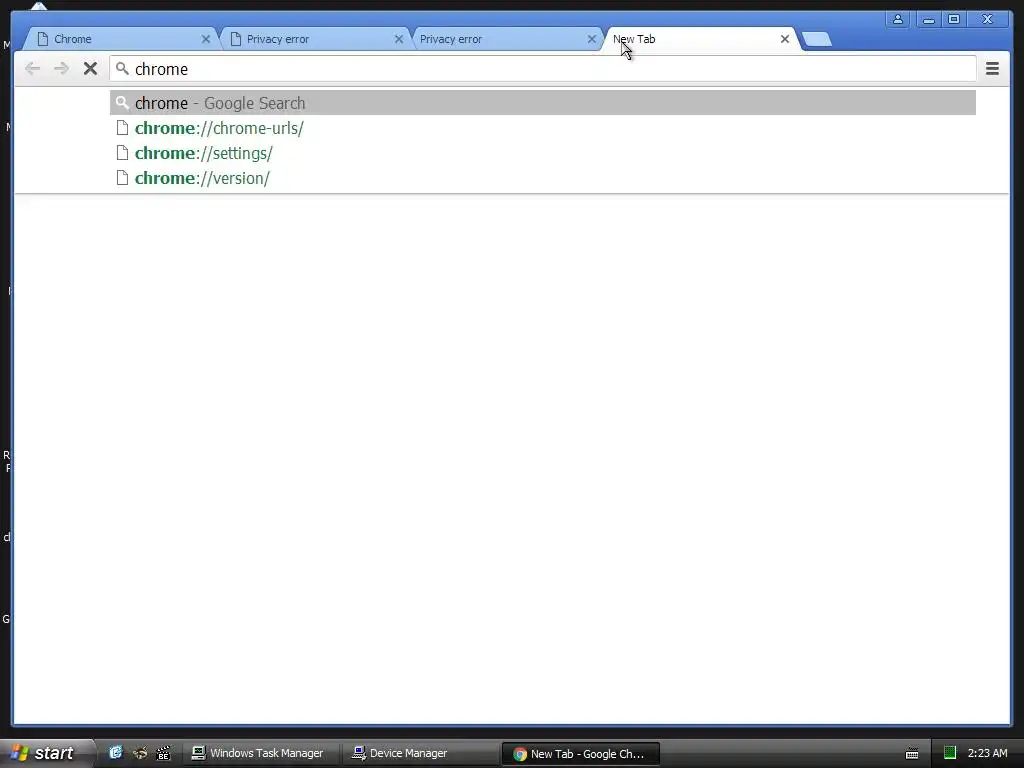Open a new tab with the new-tab button
1024x768 pixels.
click(816, 40)
